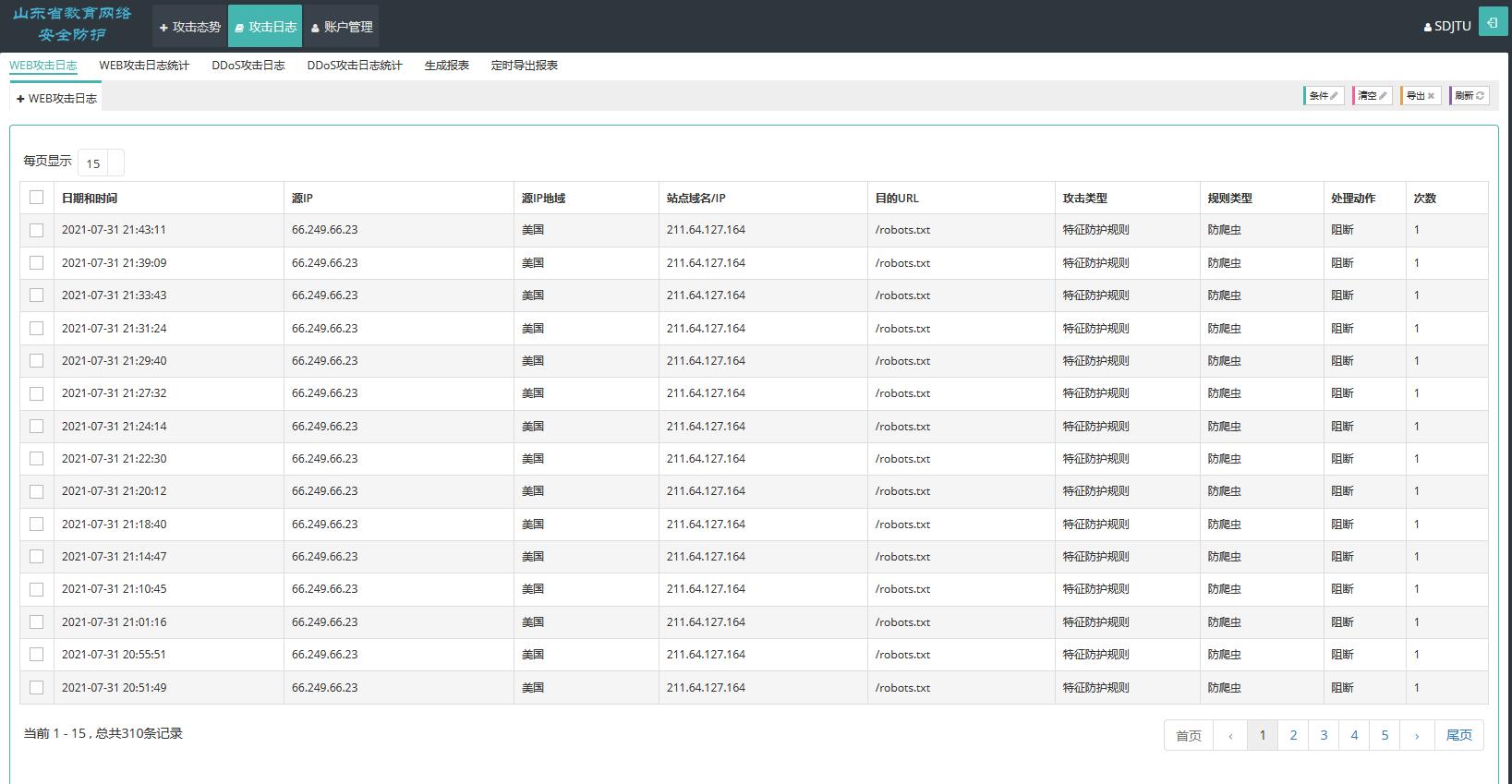
Task: Open the 攻击态势 navigation item
Action: [189, 27]
